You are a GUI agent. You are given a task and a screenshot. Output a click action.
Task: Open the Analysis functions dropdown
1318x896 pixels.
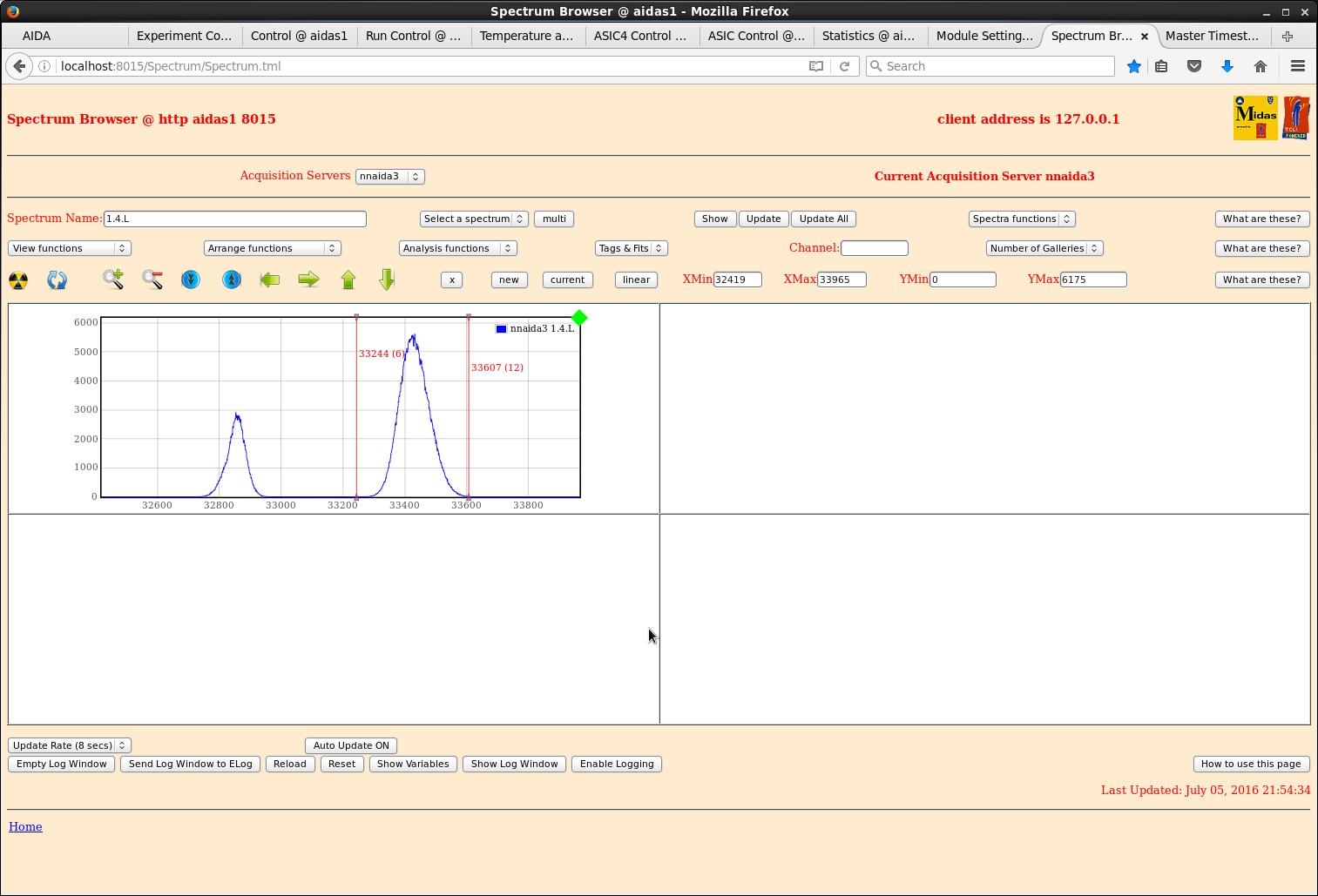coord(458,248)
